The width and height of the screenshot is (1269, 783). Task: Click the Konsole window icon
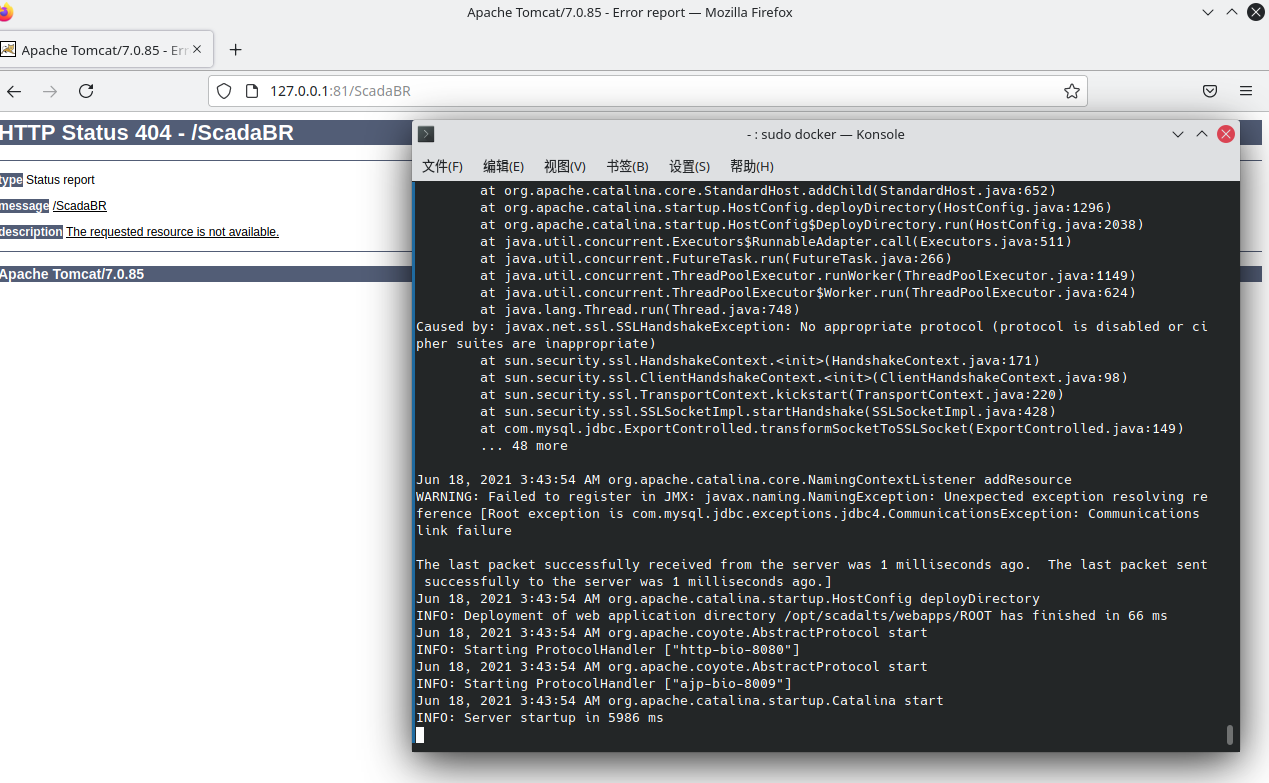tap(425, 133)
